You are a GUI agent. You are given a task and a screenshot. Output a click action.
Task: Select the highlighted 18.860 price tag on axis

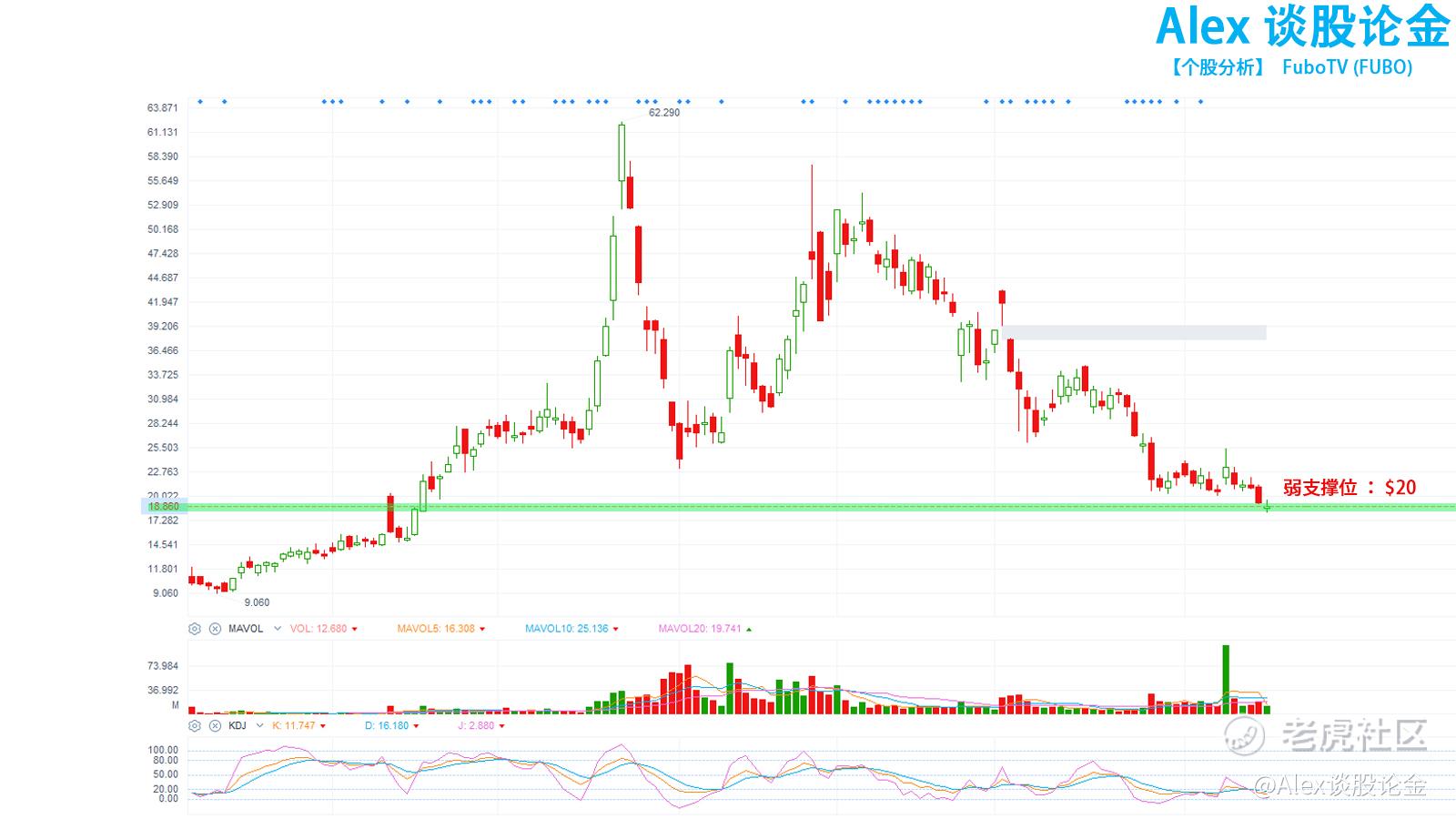tap(164, 507)
